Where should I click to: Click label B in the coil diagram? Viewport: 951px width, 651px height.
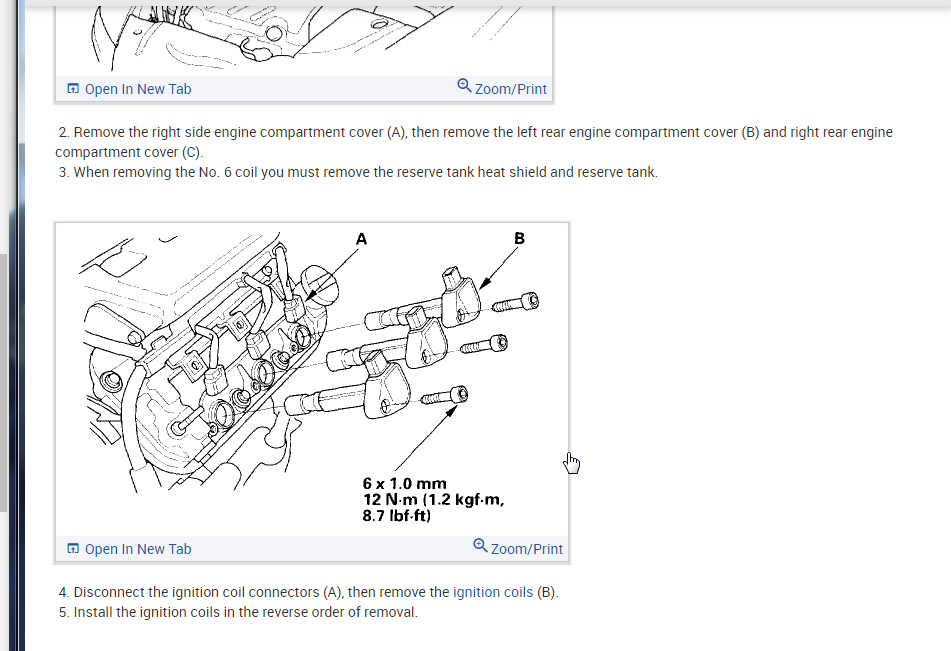tap(519, 238)
